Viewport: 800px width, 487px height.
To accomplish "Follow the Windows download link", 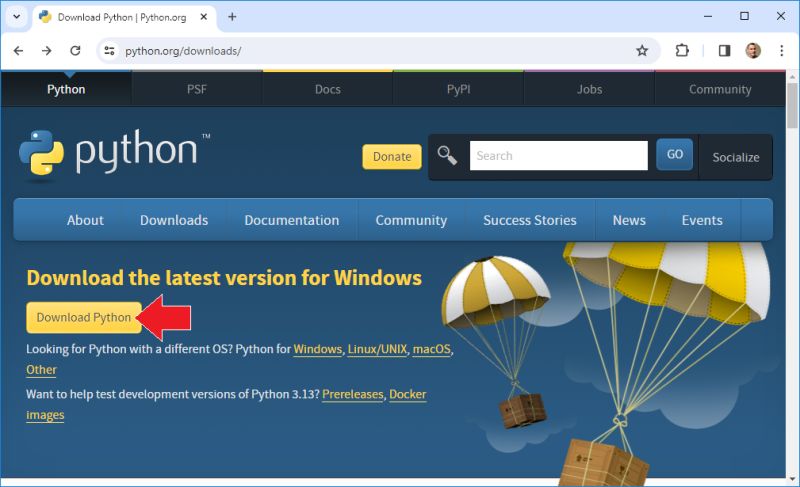I will [317, 349].
